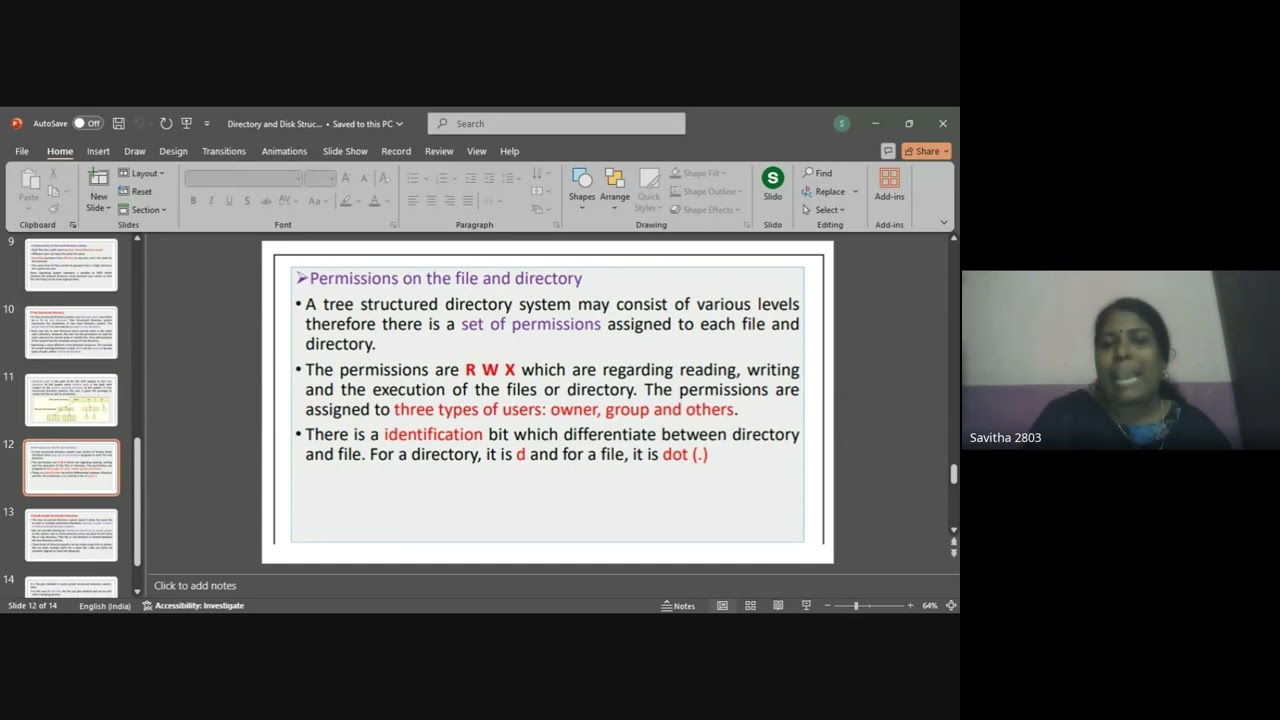
Task: Toggle the AutoSave switch
Action: pos(87,124)
